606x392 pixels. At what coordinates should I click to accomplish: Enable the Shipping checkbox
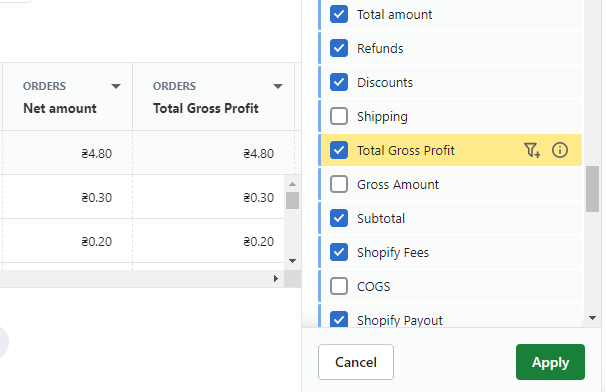click(339, 116)
